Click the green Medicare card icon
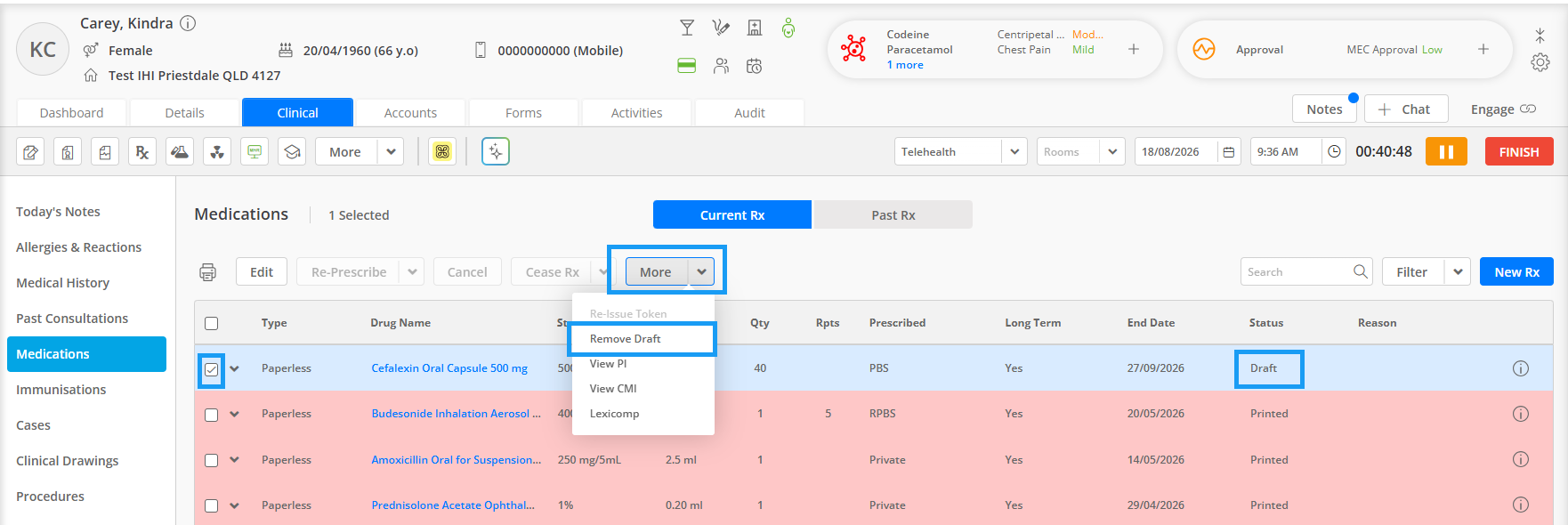The height and width of the screenshot is (525, 1568). [x=687, y=66]
